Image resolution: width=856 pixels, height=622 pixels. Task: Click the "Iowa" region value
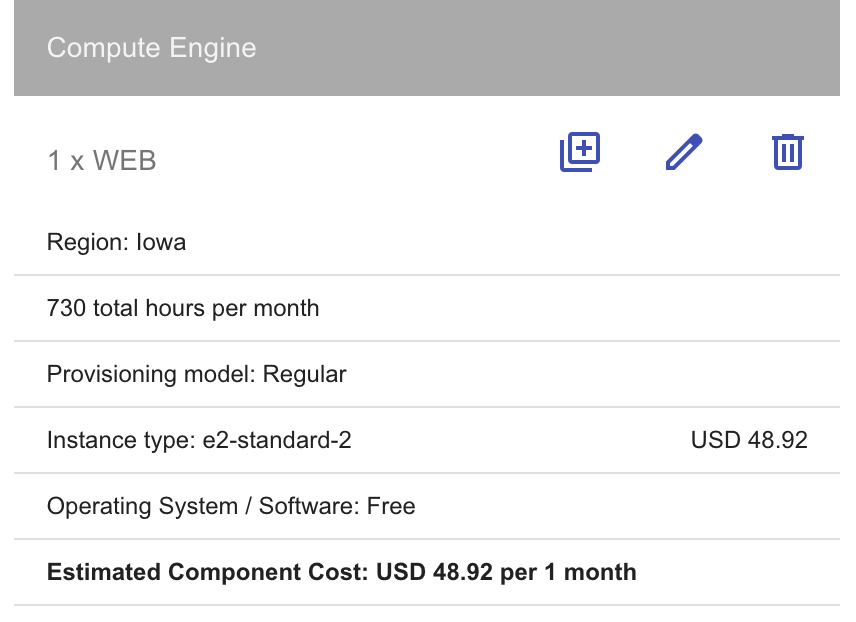pos(161,242)
